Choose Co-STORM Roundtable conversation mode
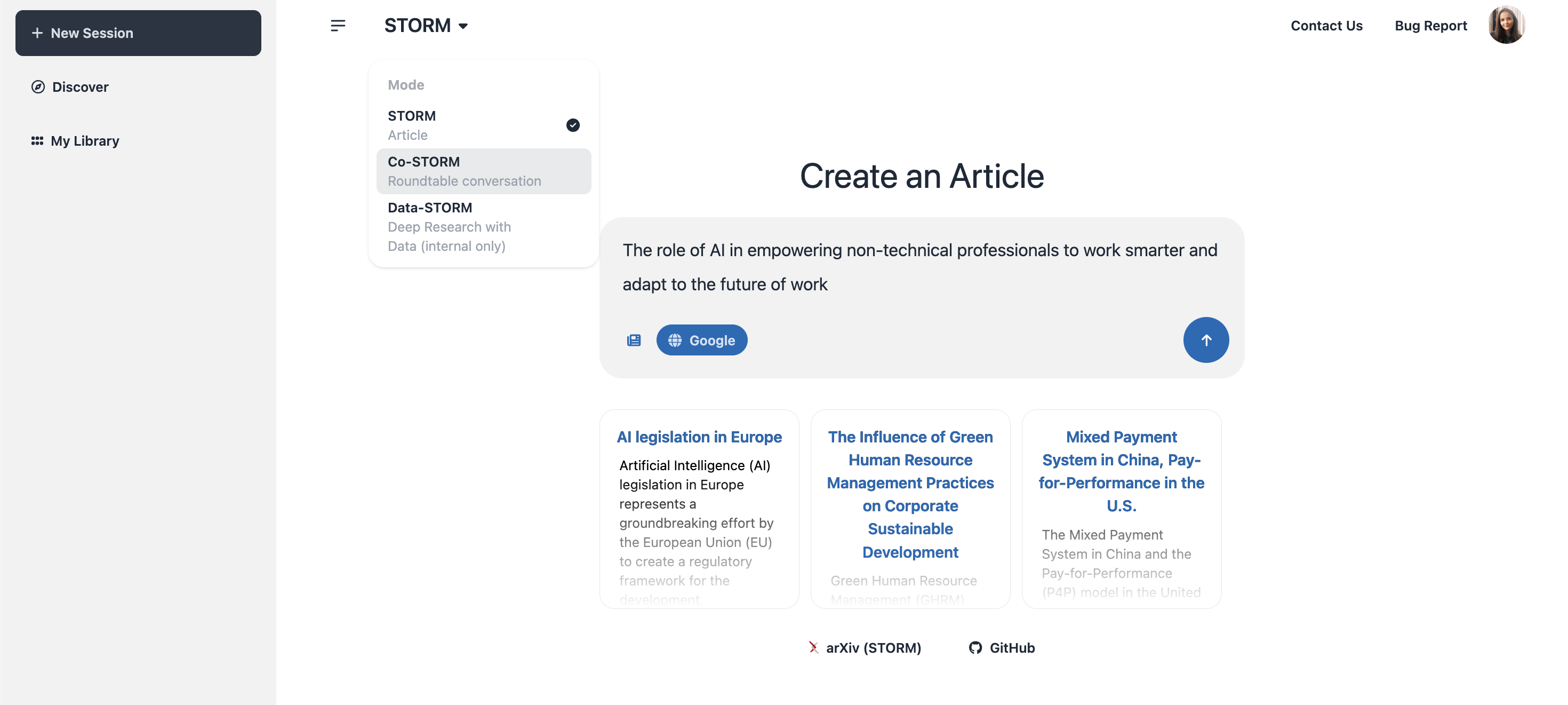 coord(483,171)
